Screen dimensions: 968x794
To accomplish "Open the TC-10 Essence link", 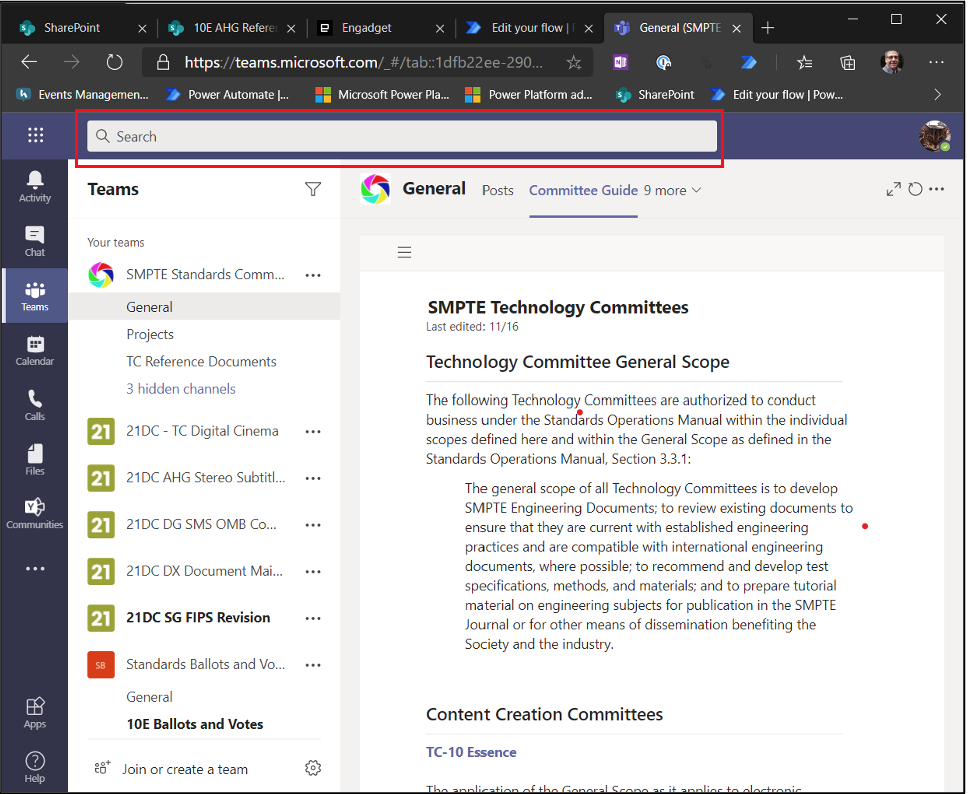I will click(x=471, y=752).
